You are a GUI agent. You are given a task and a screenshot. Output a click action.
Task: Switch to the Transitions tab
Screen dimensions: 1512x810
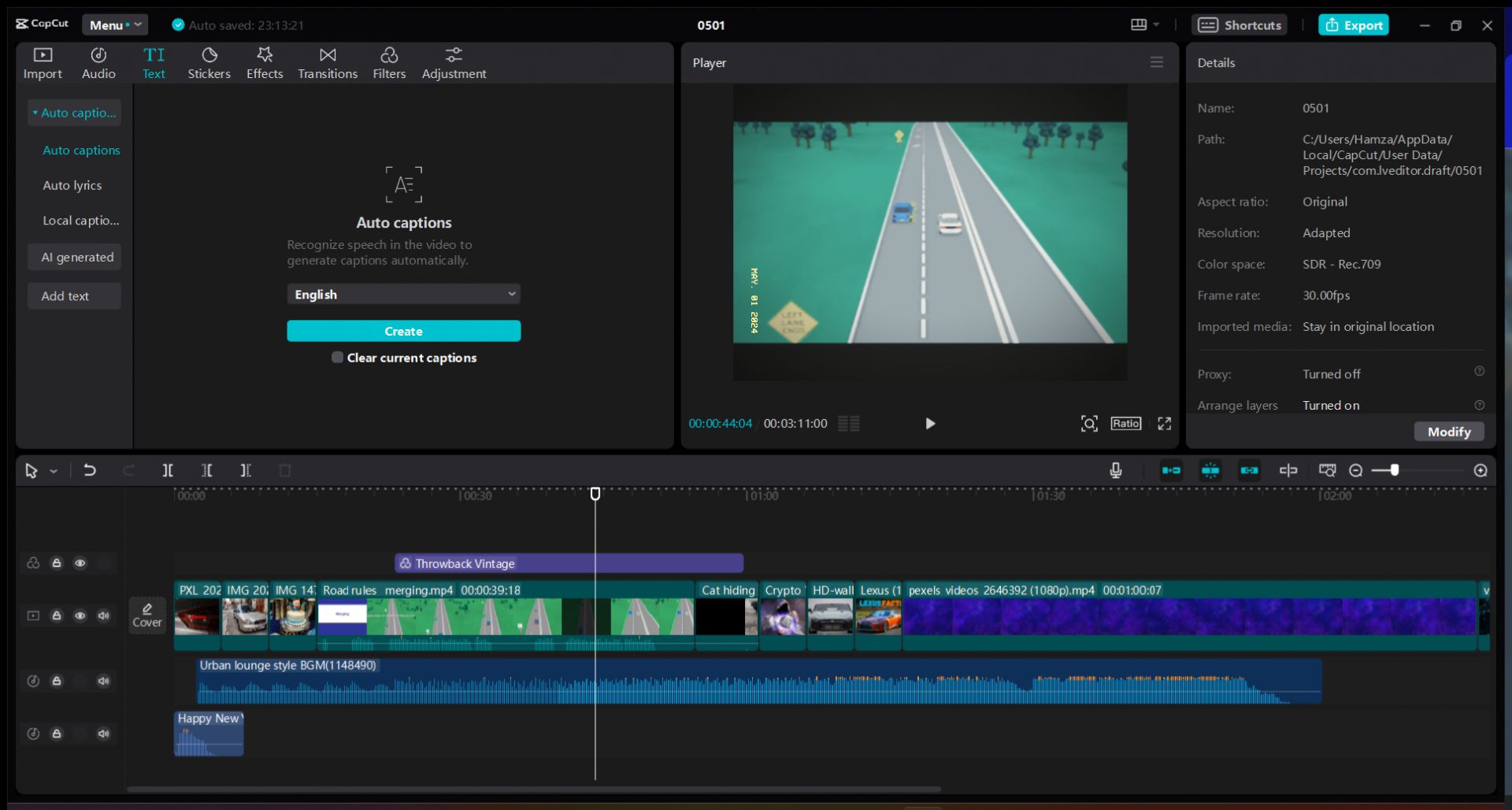(328, 63)
